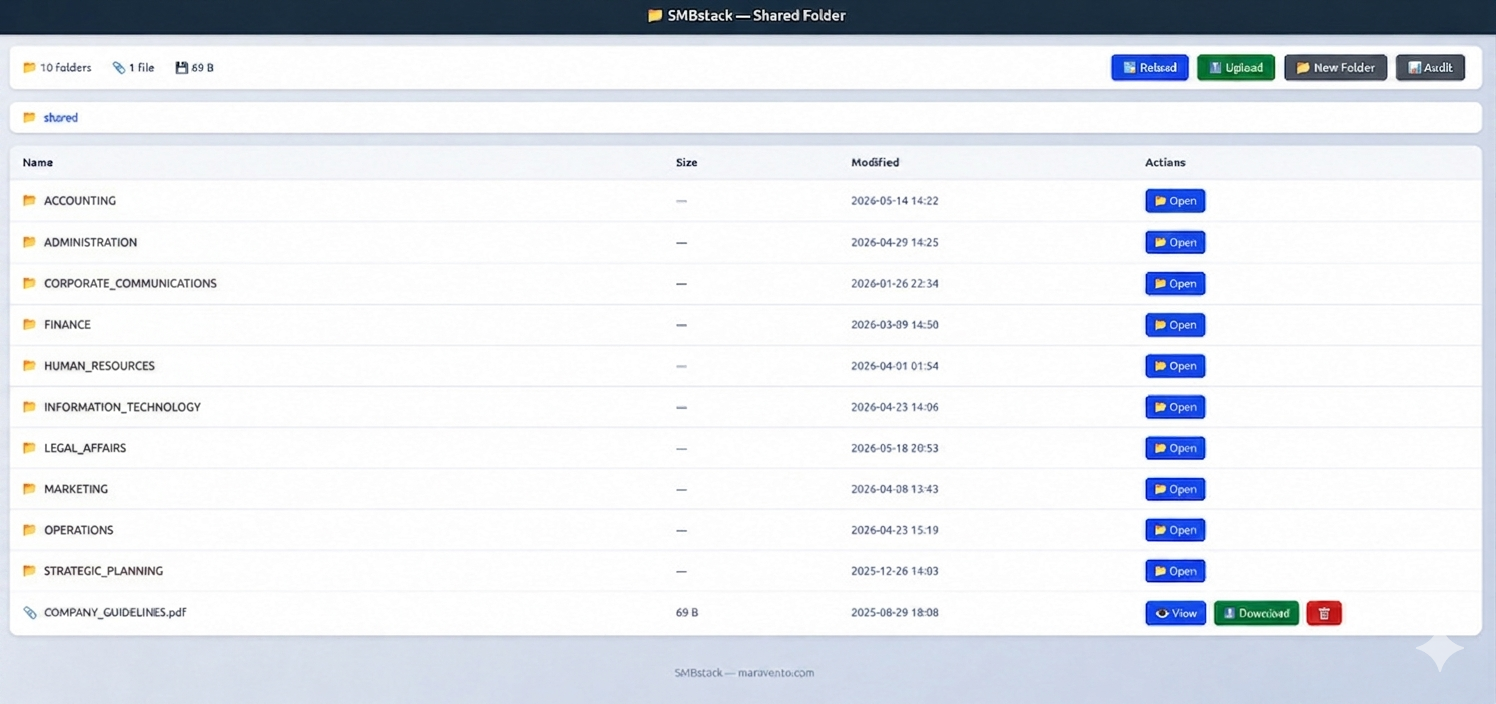
Task: Click the CORPORATE_COMMUNICATIONS folder icon
Action: click(29, 283)
